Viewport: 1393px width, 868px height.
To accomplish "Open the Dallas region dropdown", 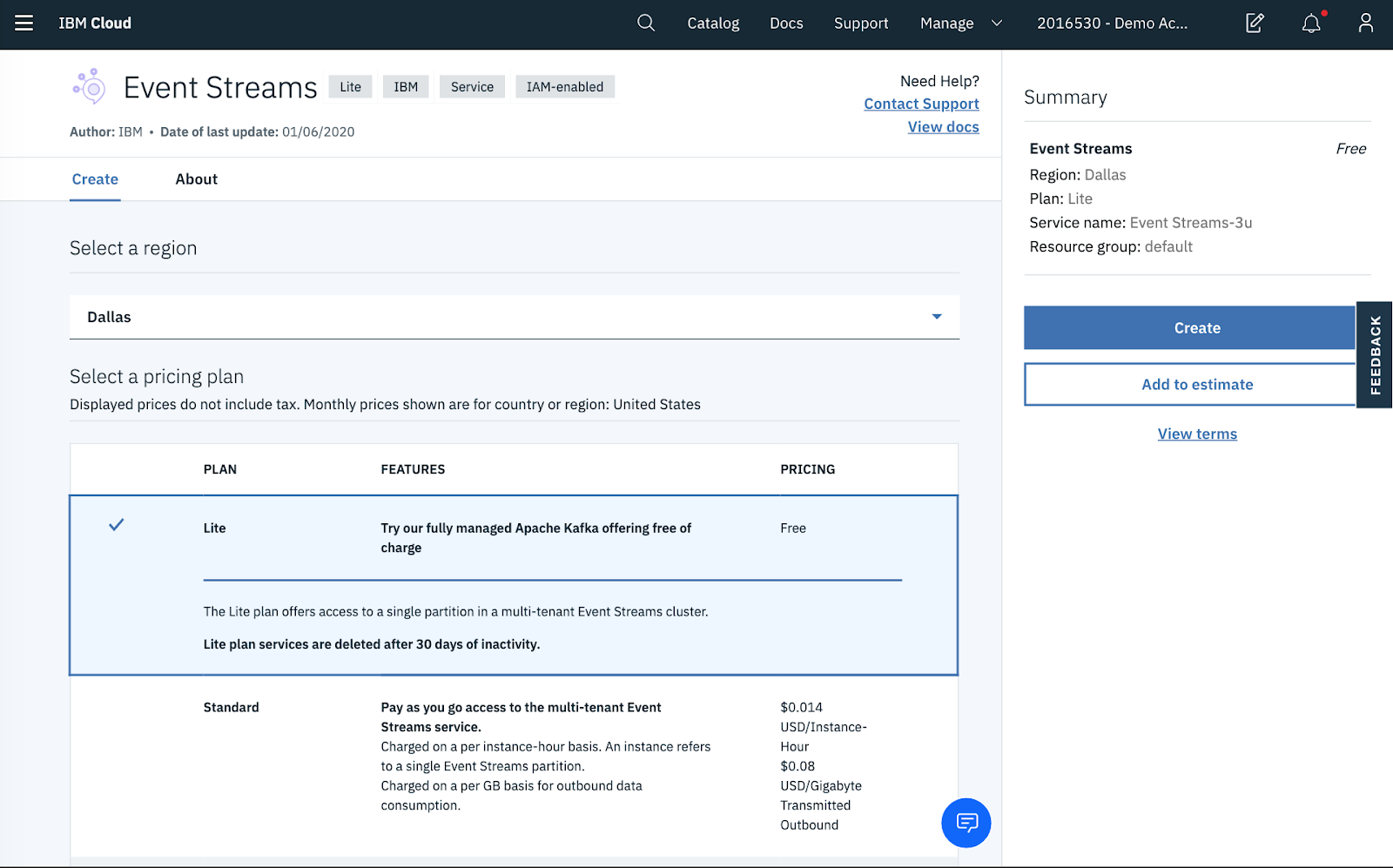I will click(x=515, y=317).
